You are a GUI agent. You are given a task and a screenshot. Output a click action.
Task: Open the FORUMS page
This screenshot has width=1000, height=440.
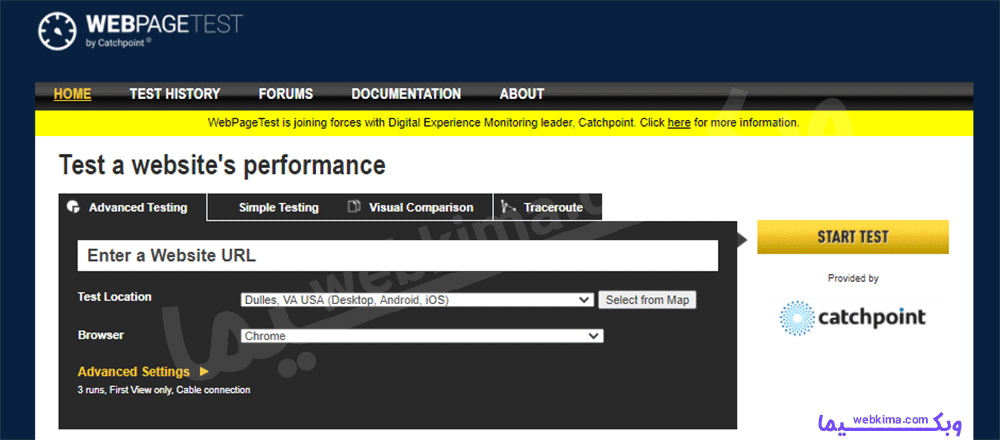(286, 94)
